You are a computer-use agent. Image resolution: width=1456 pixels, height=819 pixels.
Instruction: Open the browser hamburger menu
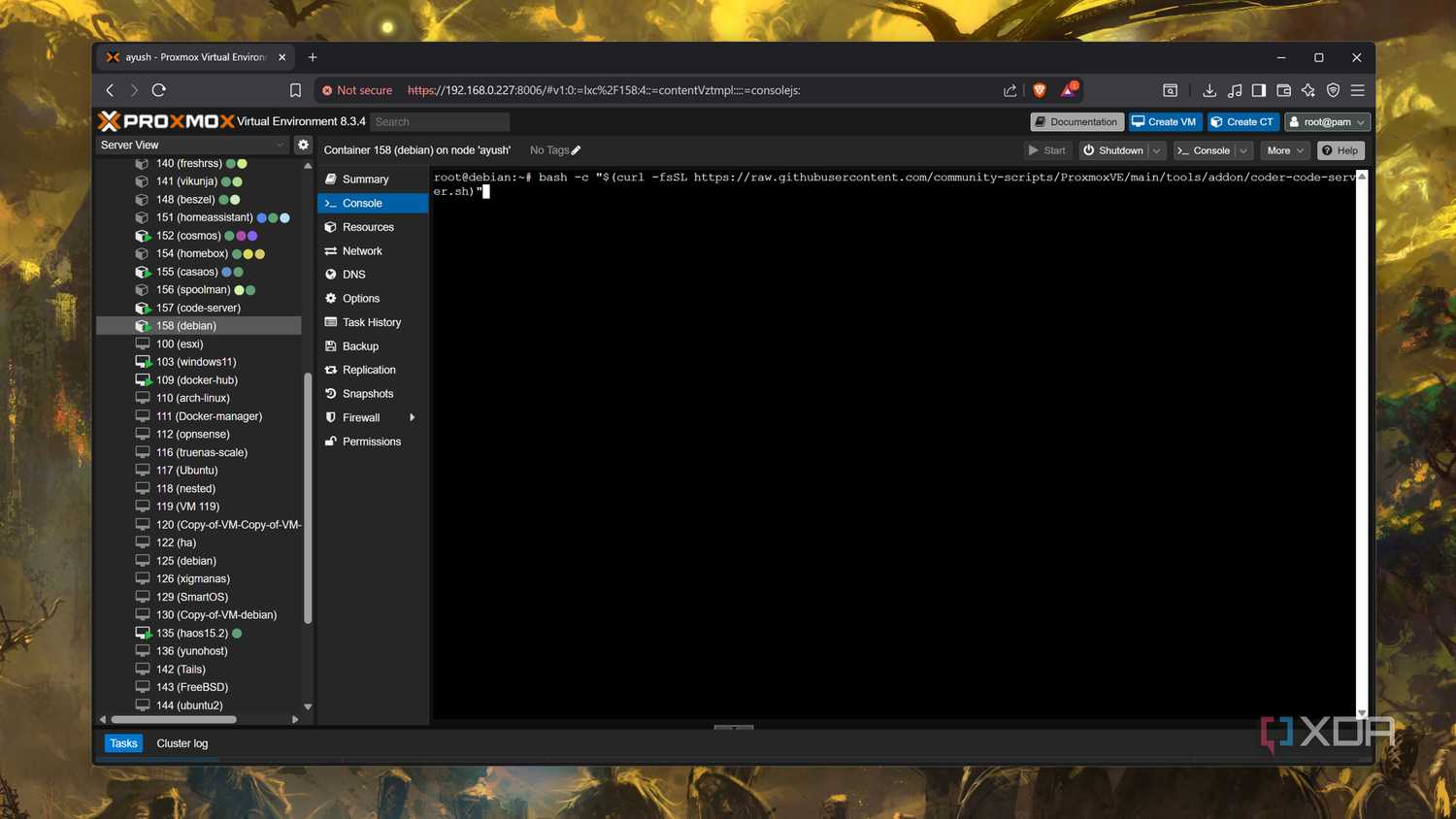pyautogui.click(x=1358, y=90)
